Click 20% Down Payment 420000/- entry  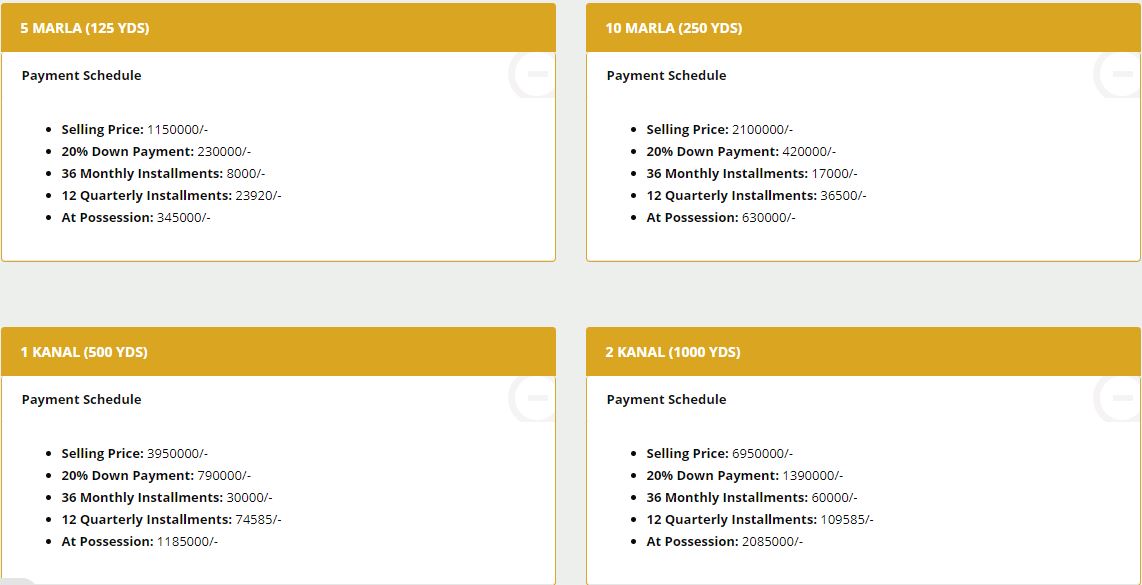point(741,152)
